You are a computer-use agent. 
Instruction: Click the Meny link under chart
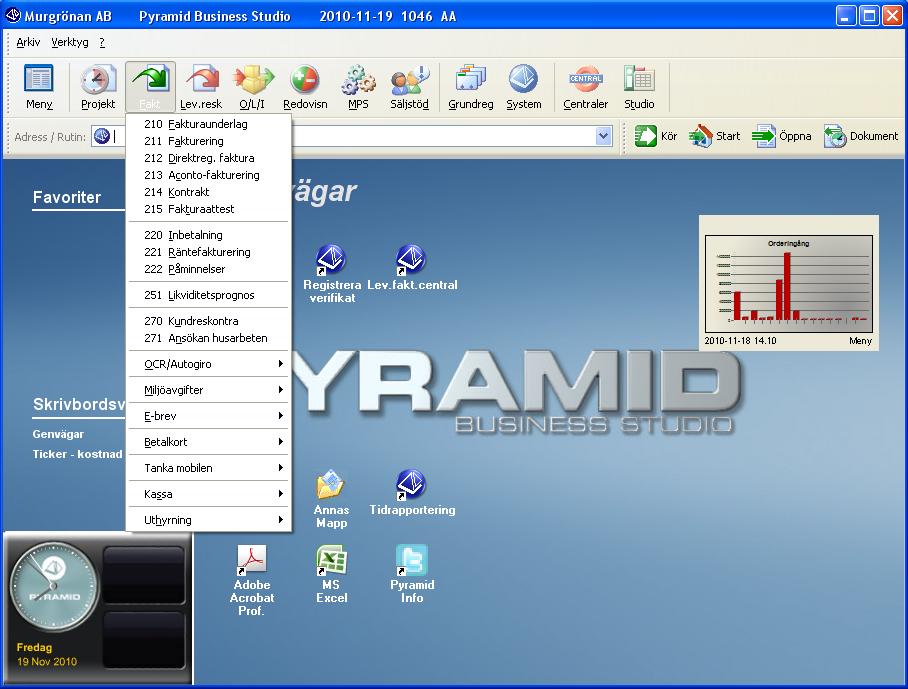(x=860, y=340)
